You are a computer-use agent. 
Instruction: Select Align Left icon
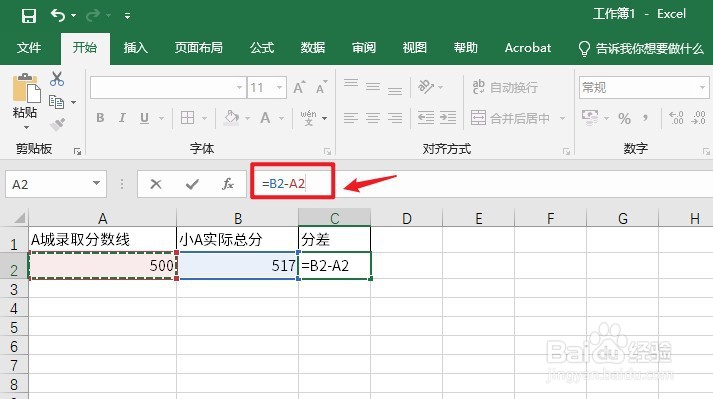click(351, 118)
